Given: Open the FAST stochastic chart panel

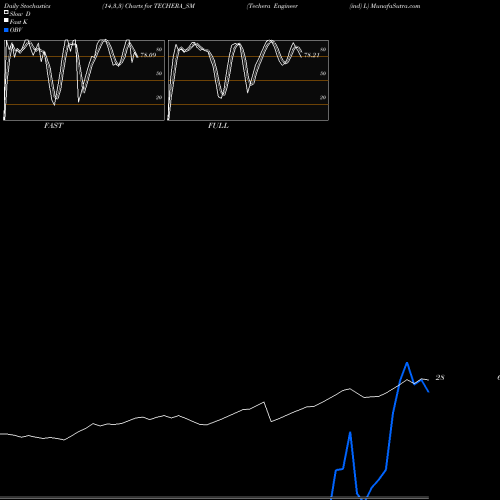Looking at the screenshot, I should [84, 80].
